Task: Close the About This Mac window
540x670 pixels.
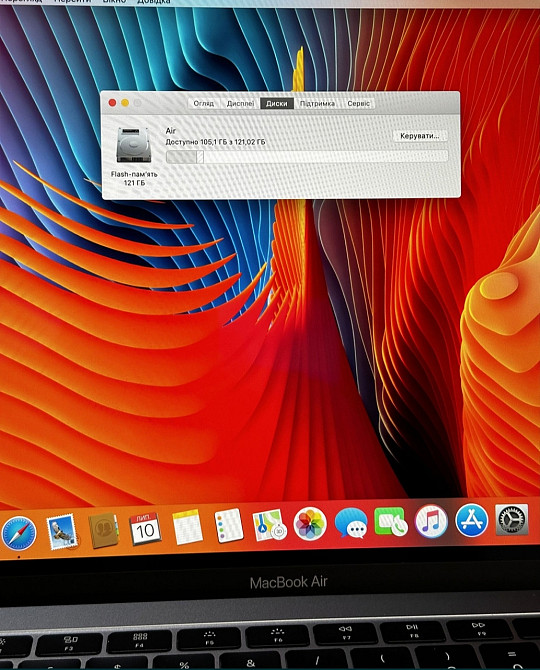Action: point(112,103)
